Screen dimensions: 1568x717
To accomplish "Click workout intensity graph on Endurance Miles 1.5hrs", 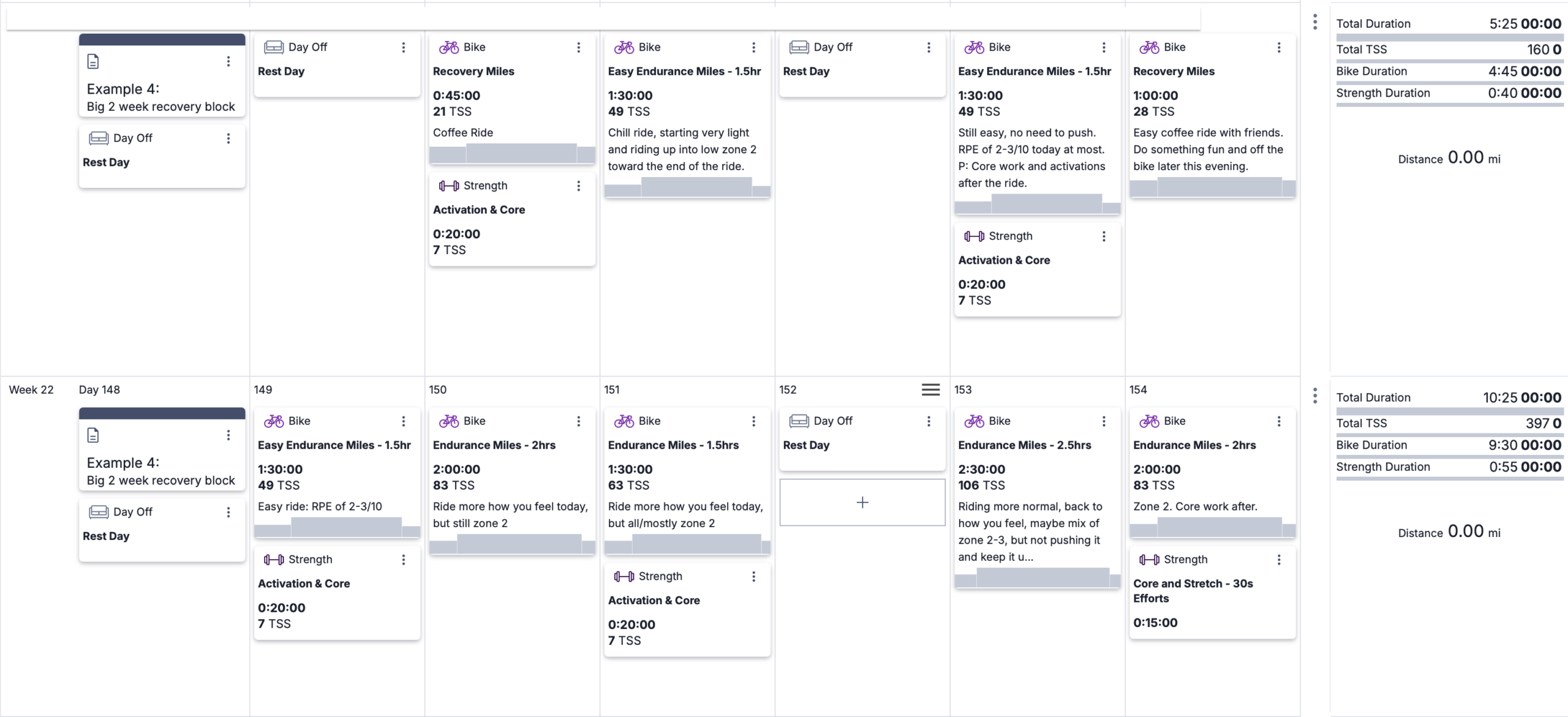I will point(687,544).
